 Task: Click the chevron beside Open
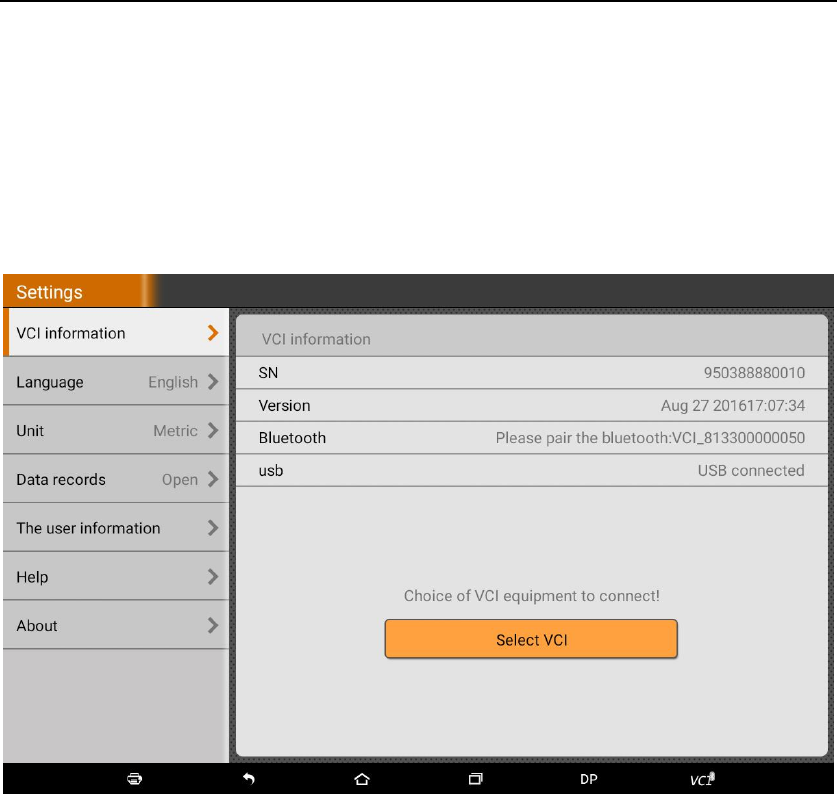click(x=213, y=479)
